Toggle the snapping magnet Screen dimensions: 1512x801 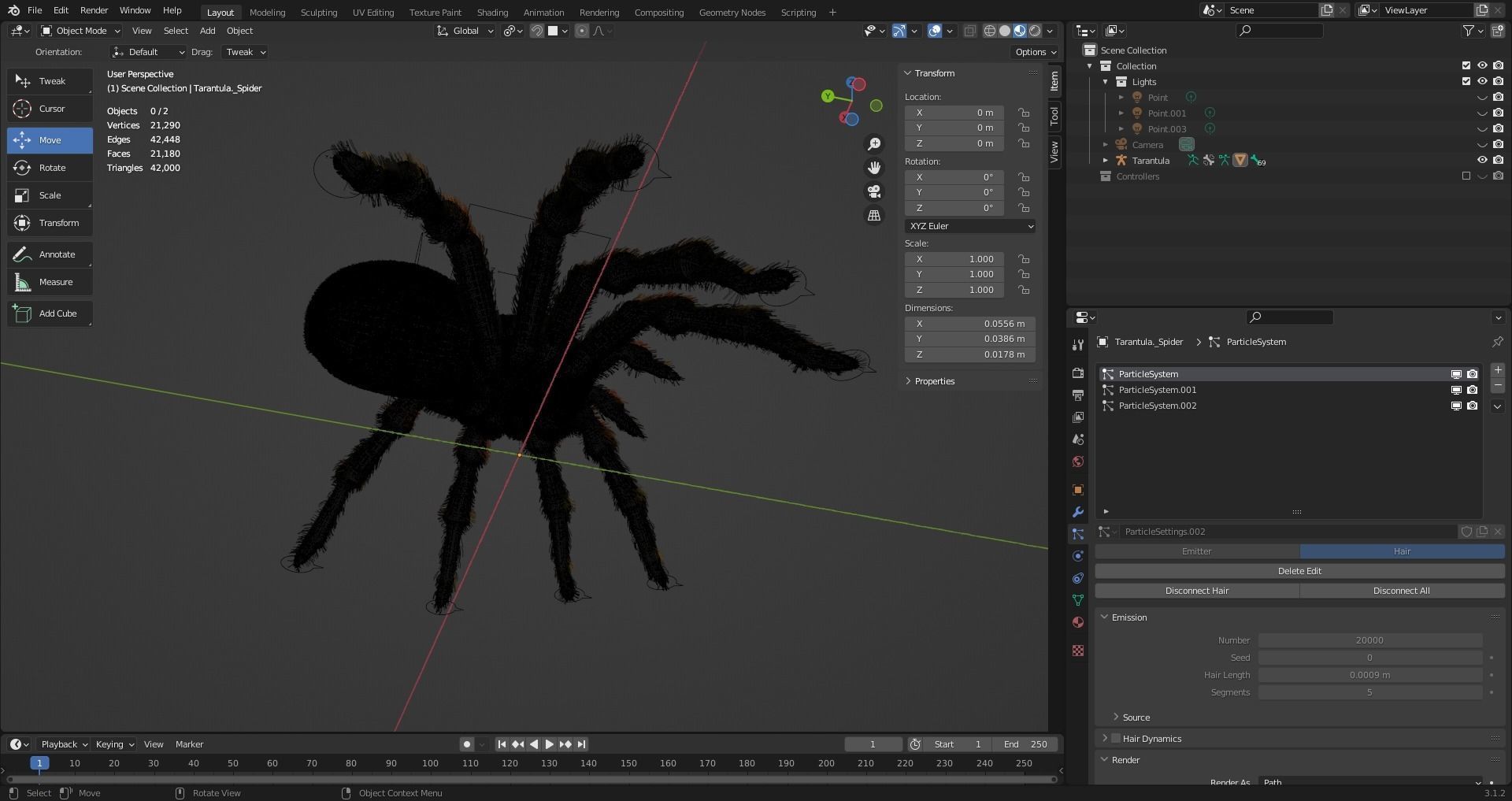536,31
